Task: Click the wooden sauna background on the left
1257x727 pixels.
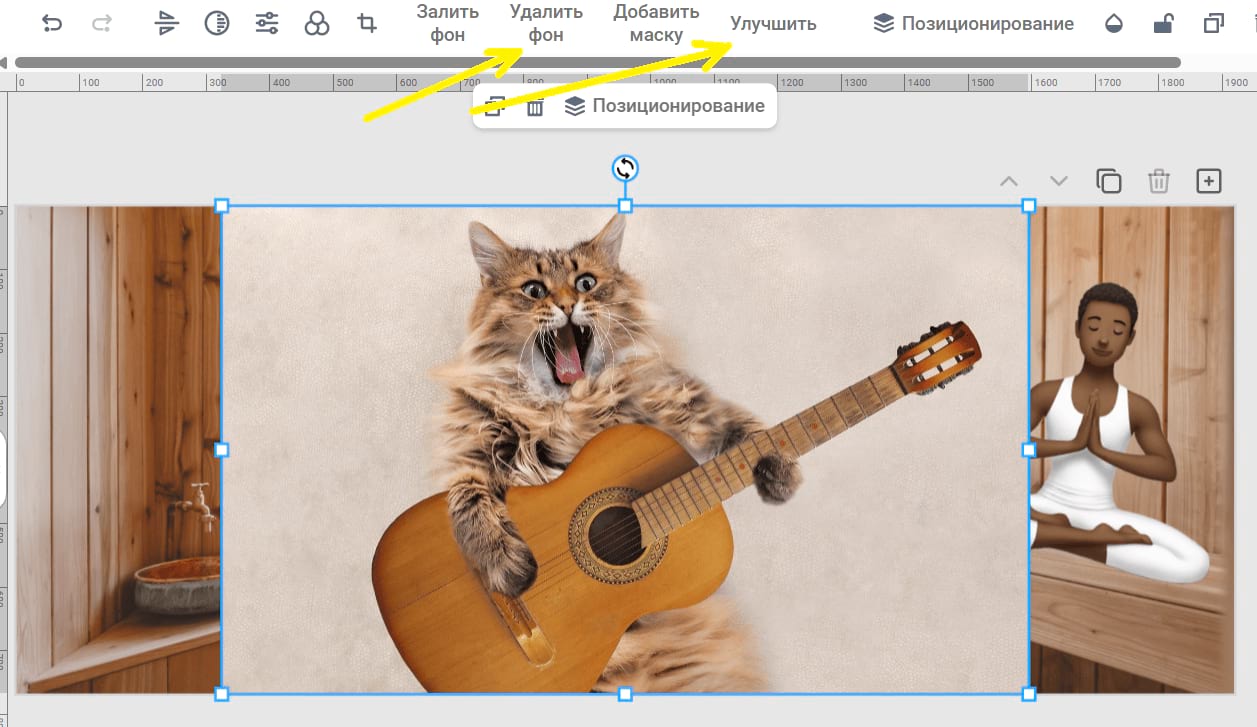Action: tap(118, 450)
